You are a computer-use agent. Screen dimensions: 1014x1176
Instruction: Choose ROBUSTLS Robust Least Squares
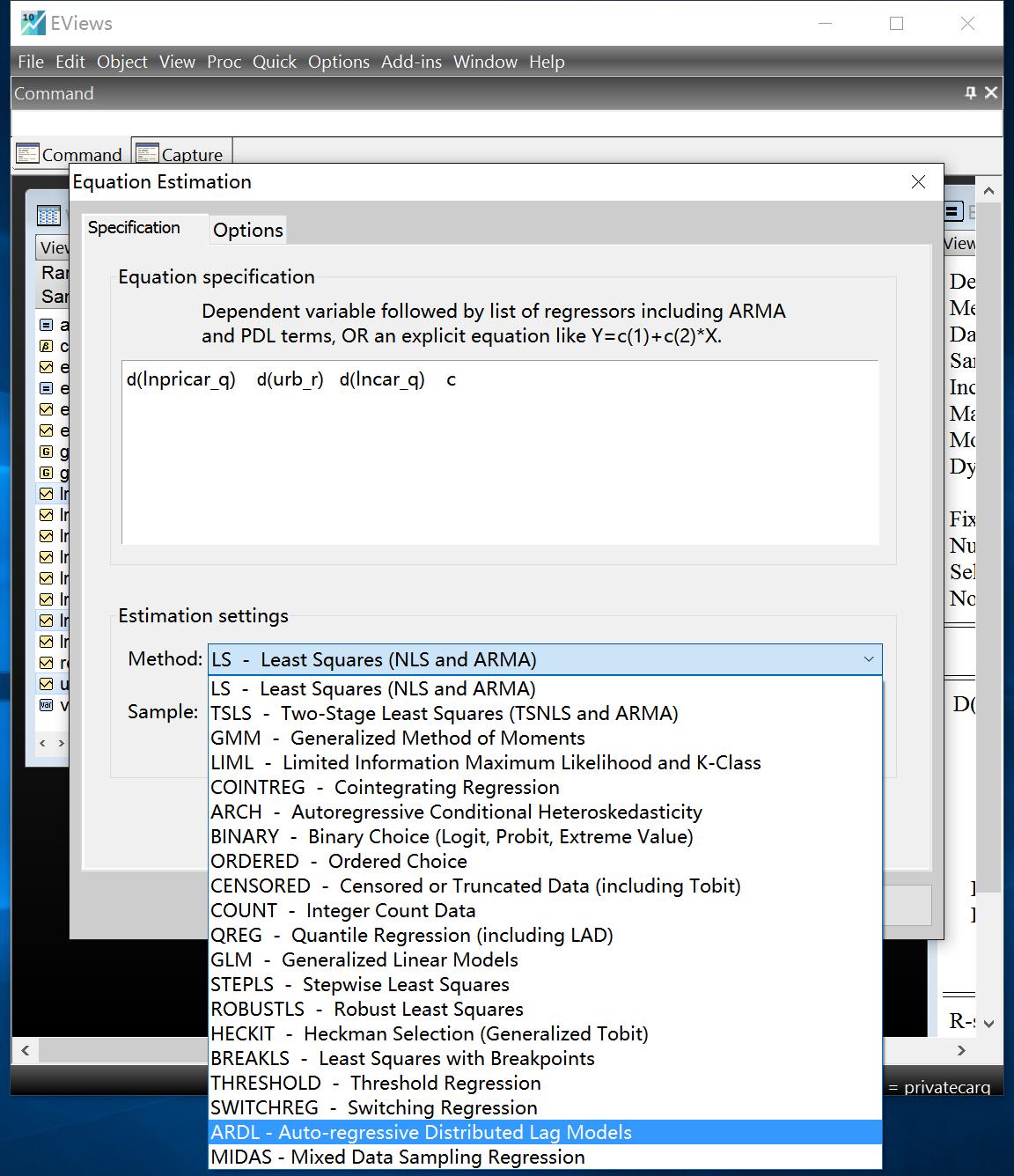coord(545,1009)
